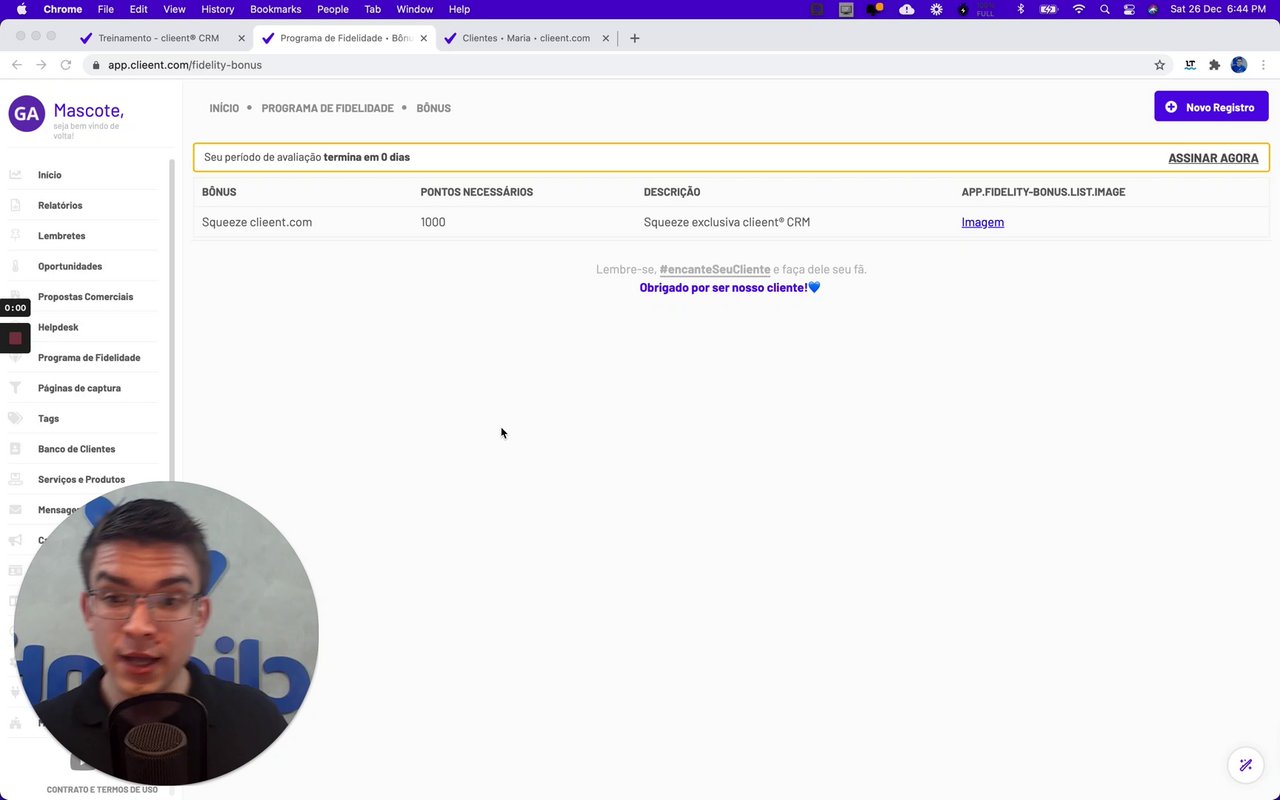1280x800 pixels.
Task: Click the Wi-Fi menu bar icon
Action: (1078, 9)
